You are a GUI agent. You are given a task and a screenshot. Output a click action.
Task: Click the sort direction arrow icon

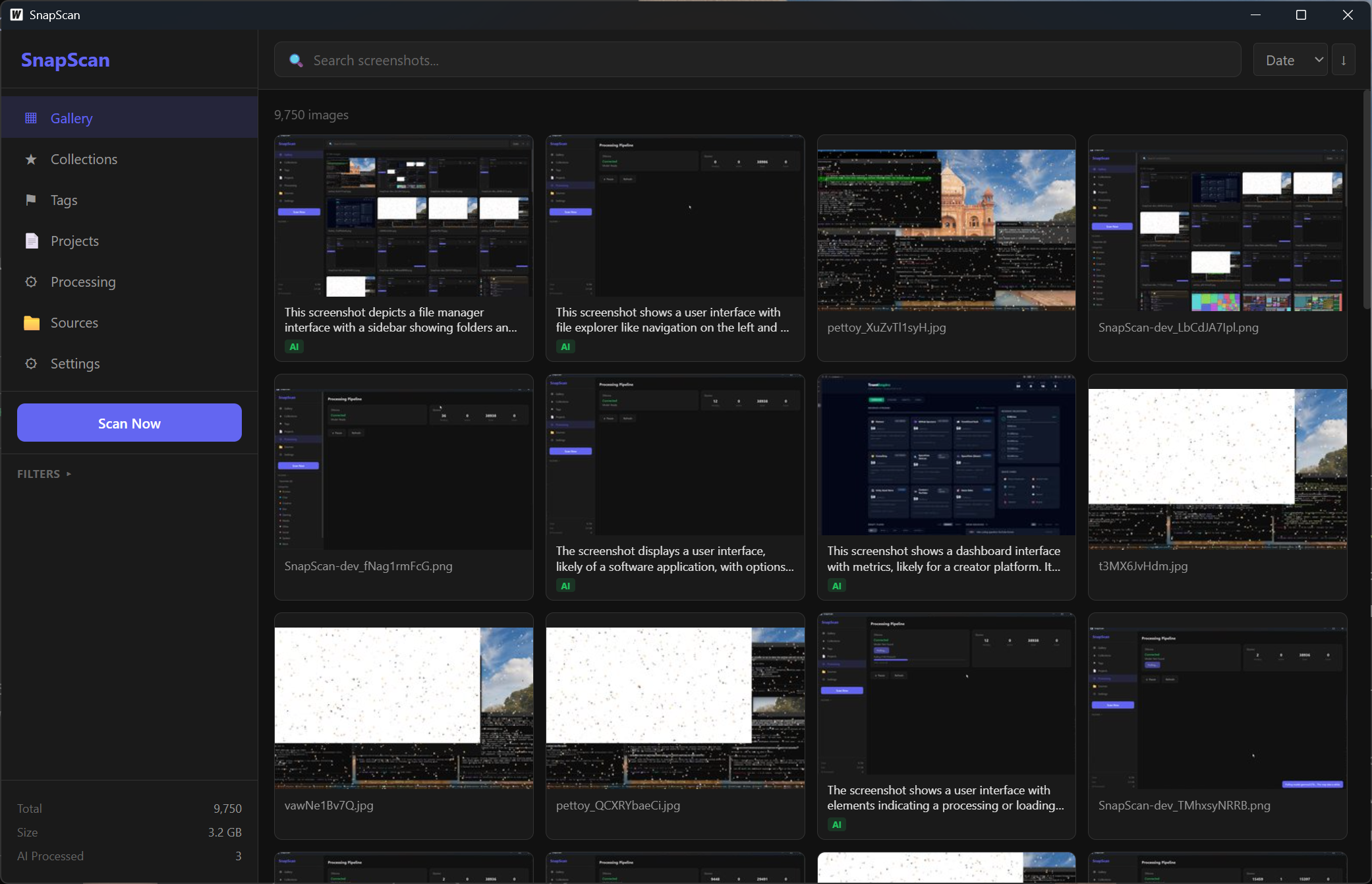point(1344,59)
